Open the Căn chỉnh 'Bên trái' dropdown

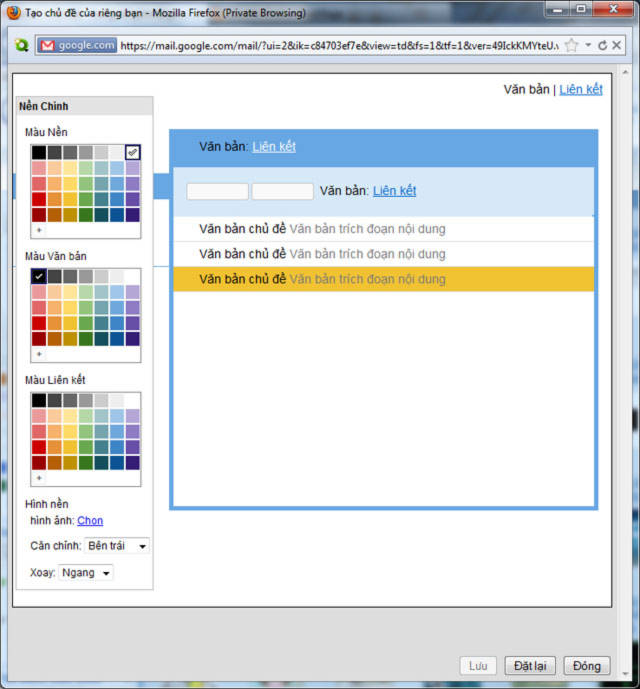[x=117, y=546]
